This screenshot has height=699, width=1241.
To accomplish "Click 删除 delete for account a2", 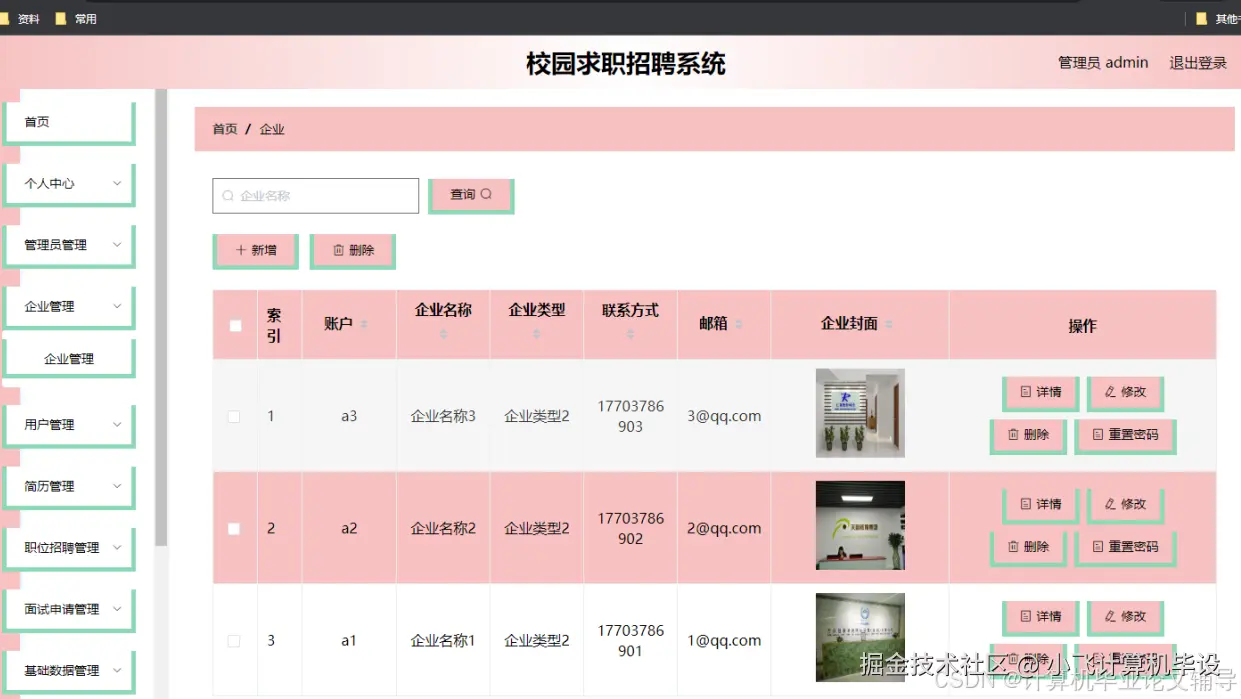I will pyautogui.click(x=1028, y=548).
